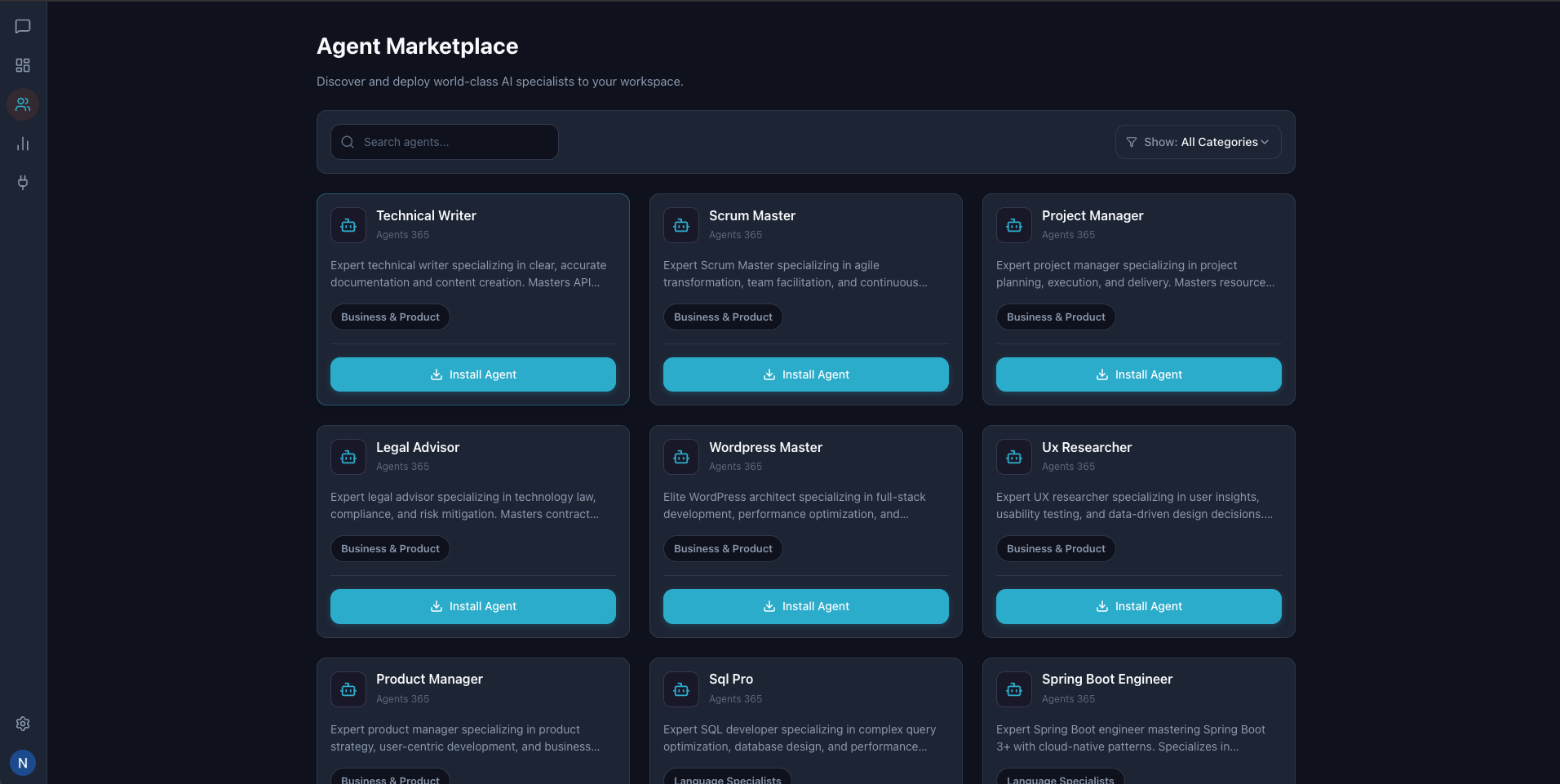Expand the chevron on the categories filter
The width and height of the screenshot is (1560, 784).
(x=1265, y=141)
